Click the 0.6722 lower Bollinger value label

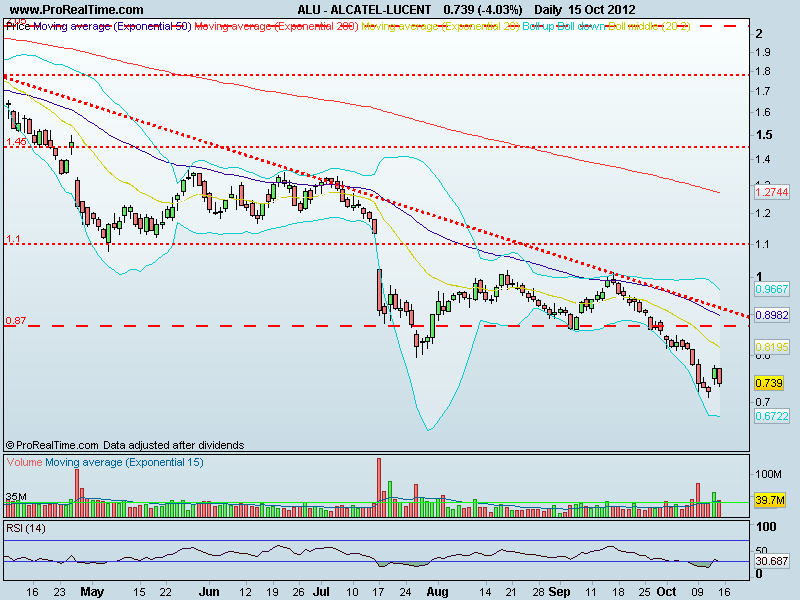[x=772, y=416]
